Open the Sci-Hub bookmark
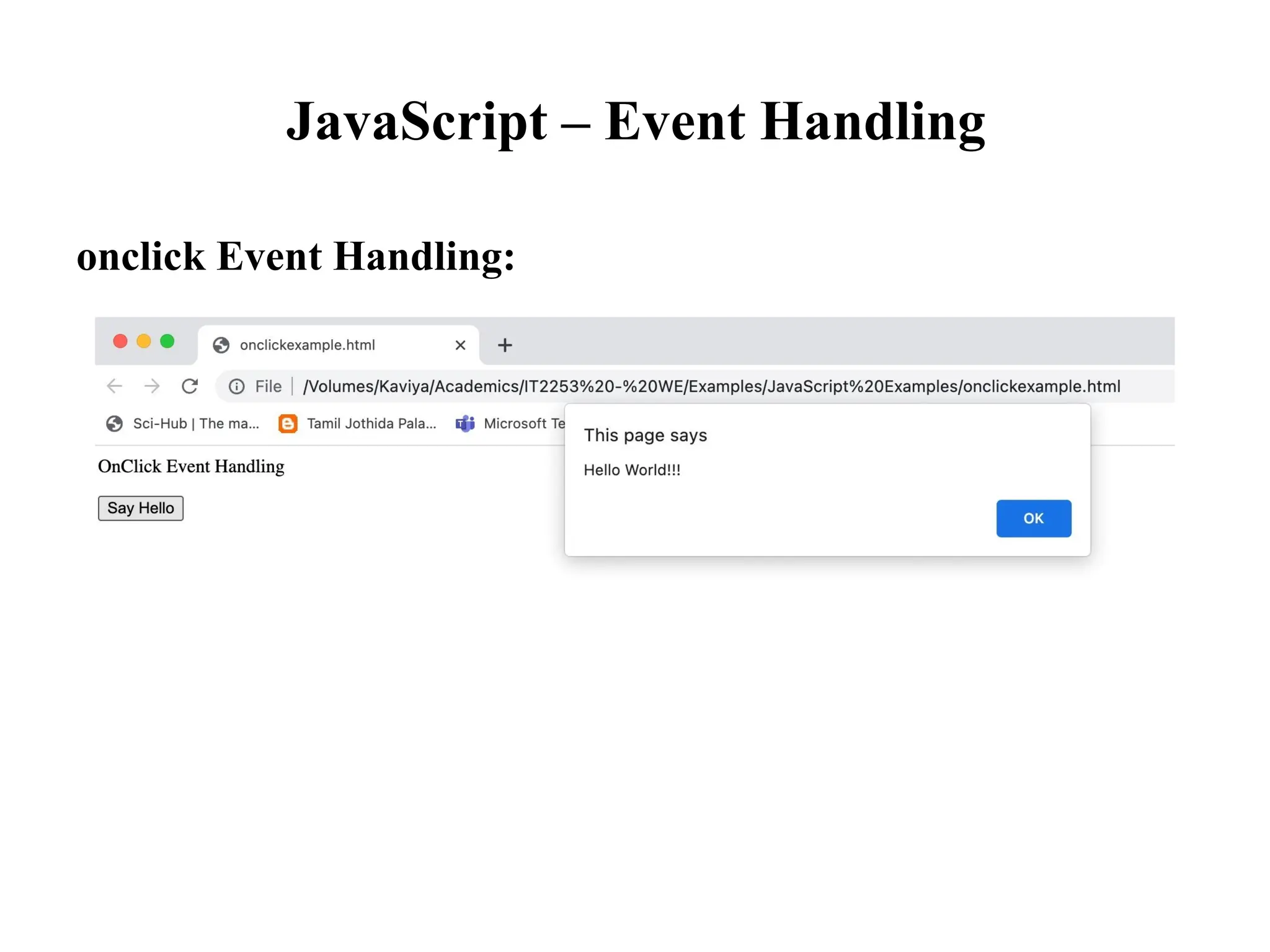 pyautogui.click(x=183, y=424)
